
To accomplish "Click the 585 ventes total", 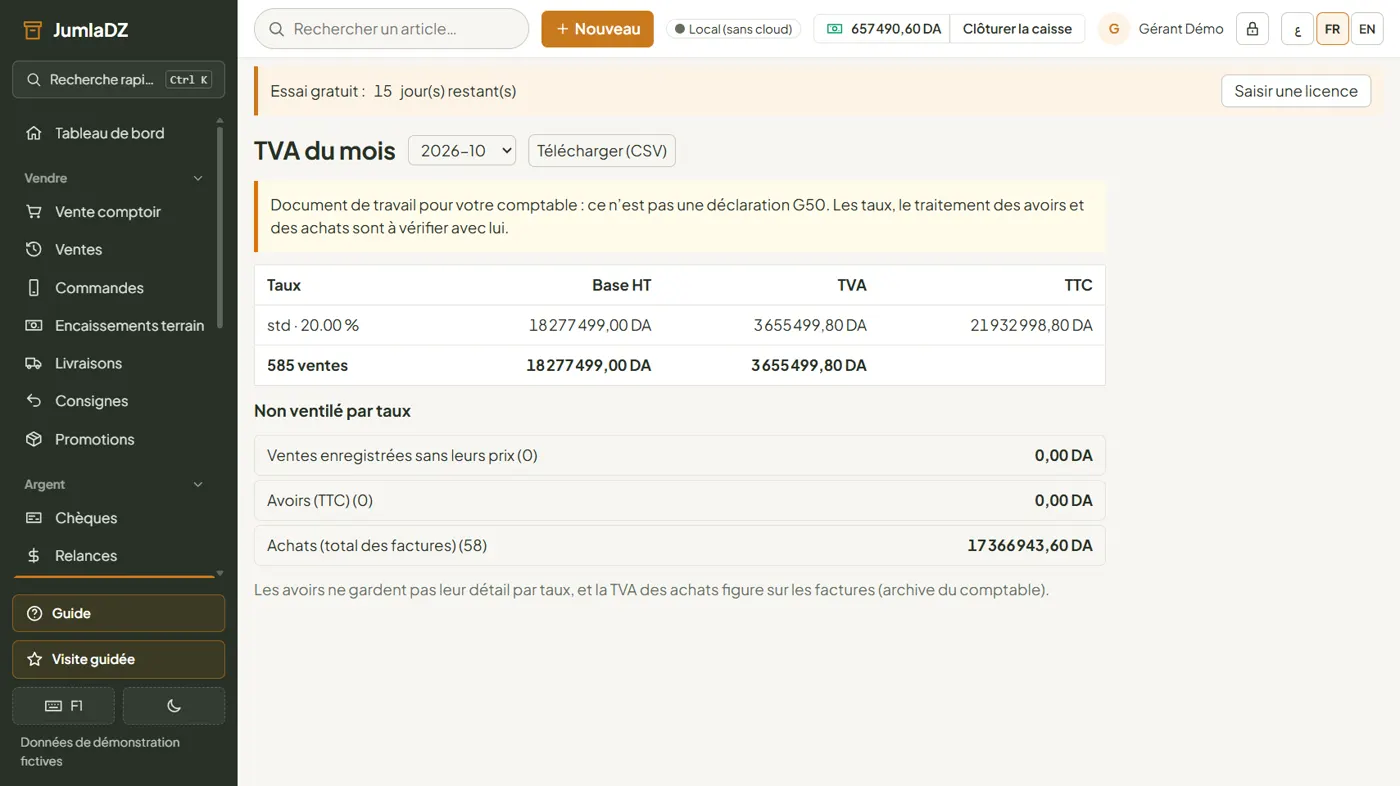I will (307, 365).
